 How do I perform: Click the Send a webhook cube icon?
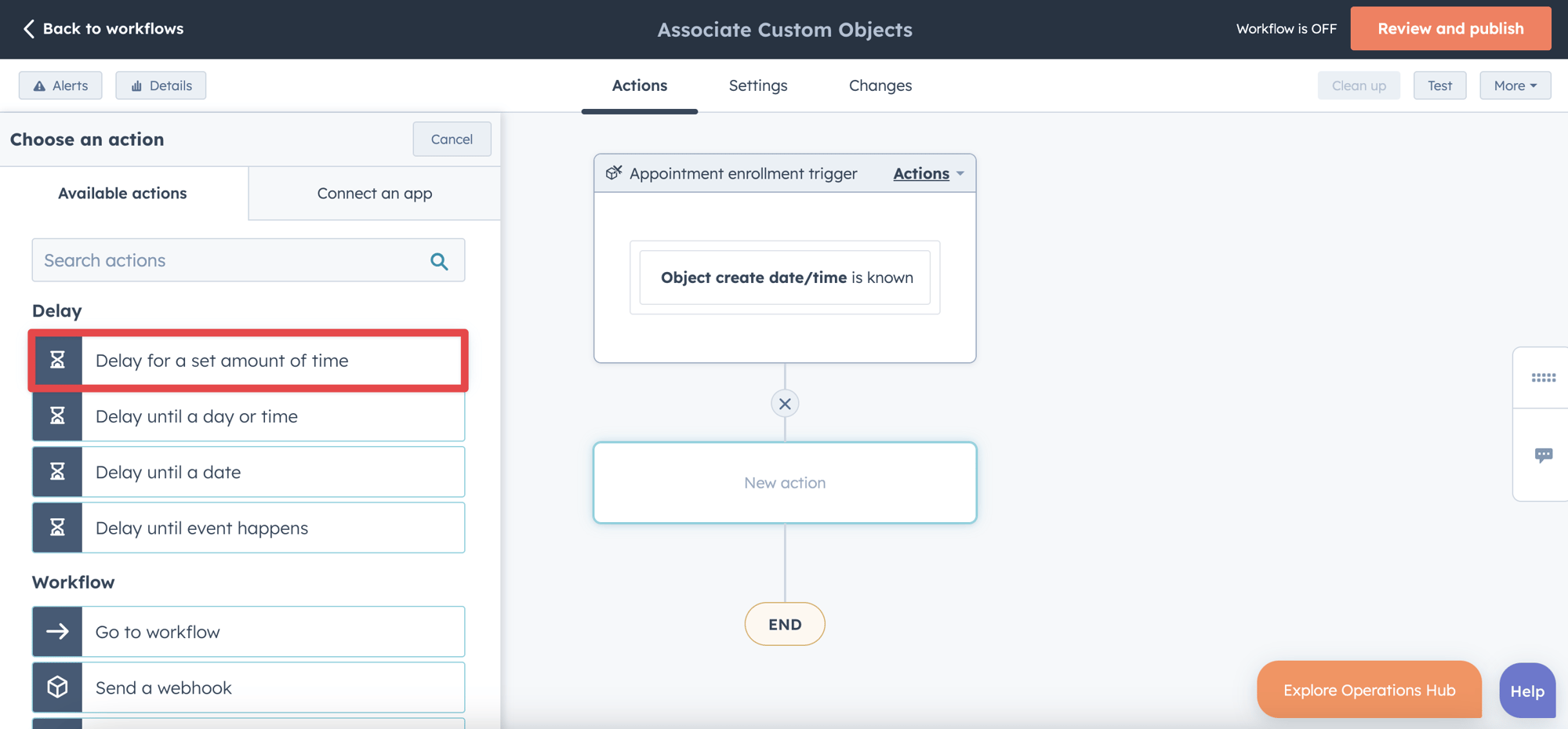pyautogui.click(x=56, y=687)
